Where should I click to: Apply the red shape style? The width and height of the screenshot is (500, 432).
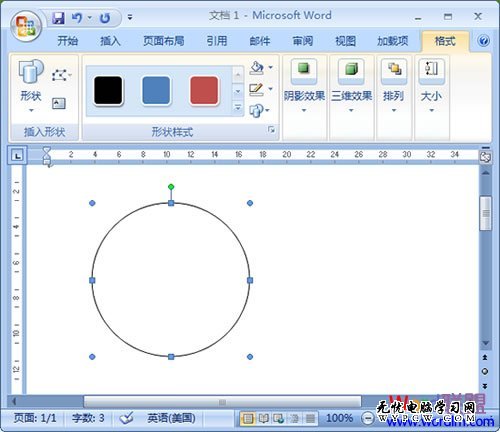coord(204,91)
